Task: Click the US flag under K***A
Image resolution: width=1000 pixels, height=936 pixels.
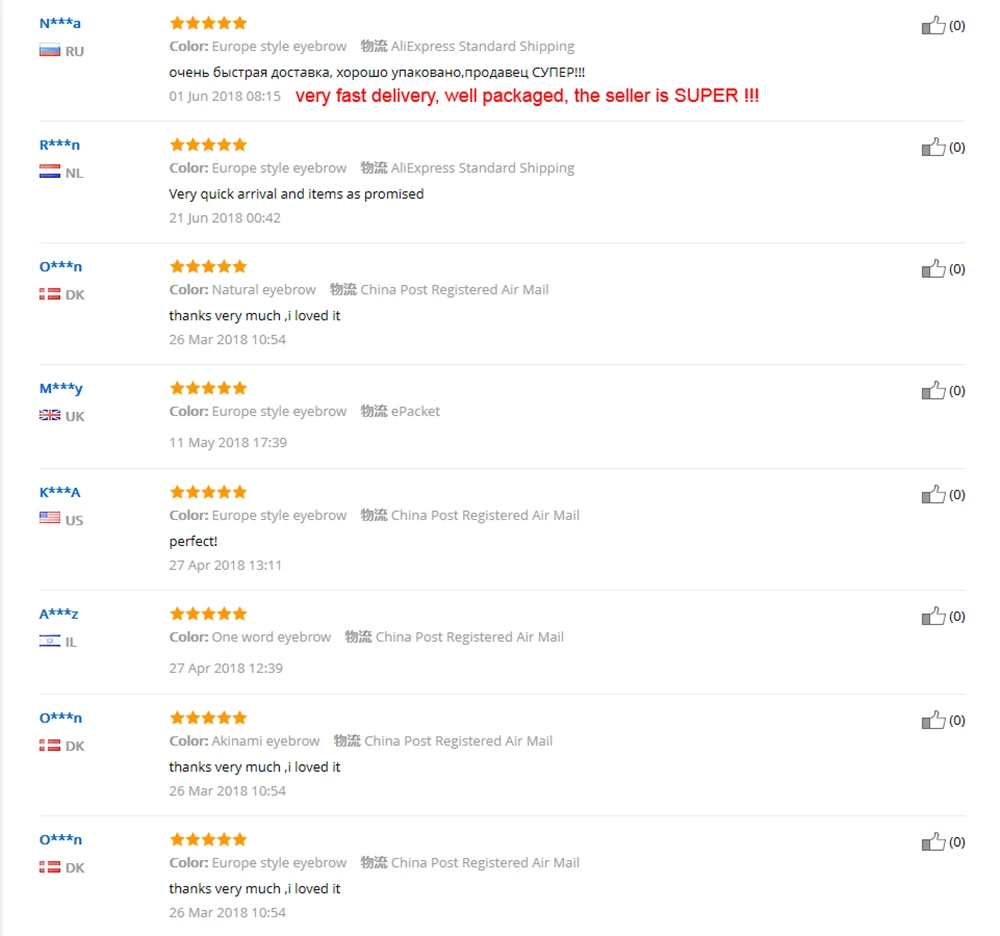Action: [50, 518]
